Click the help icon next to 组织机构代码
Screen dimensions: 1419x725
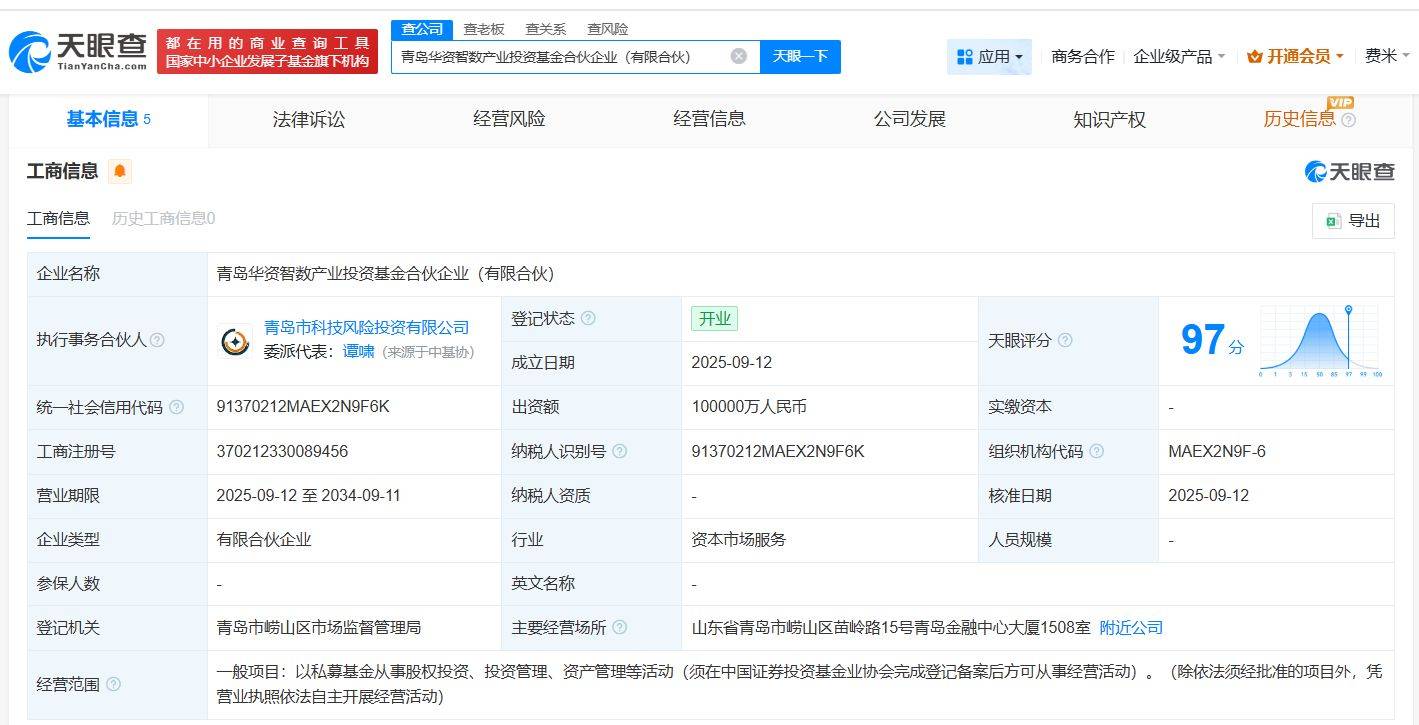1097,451
